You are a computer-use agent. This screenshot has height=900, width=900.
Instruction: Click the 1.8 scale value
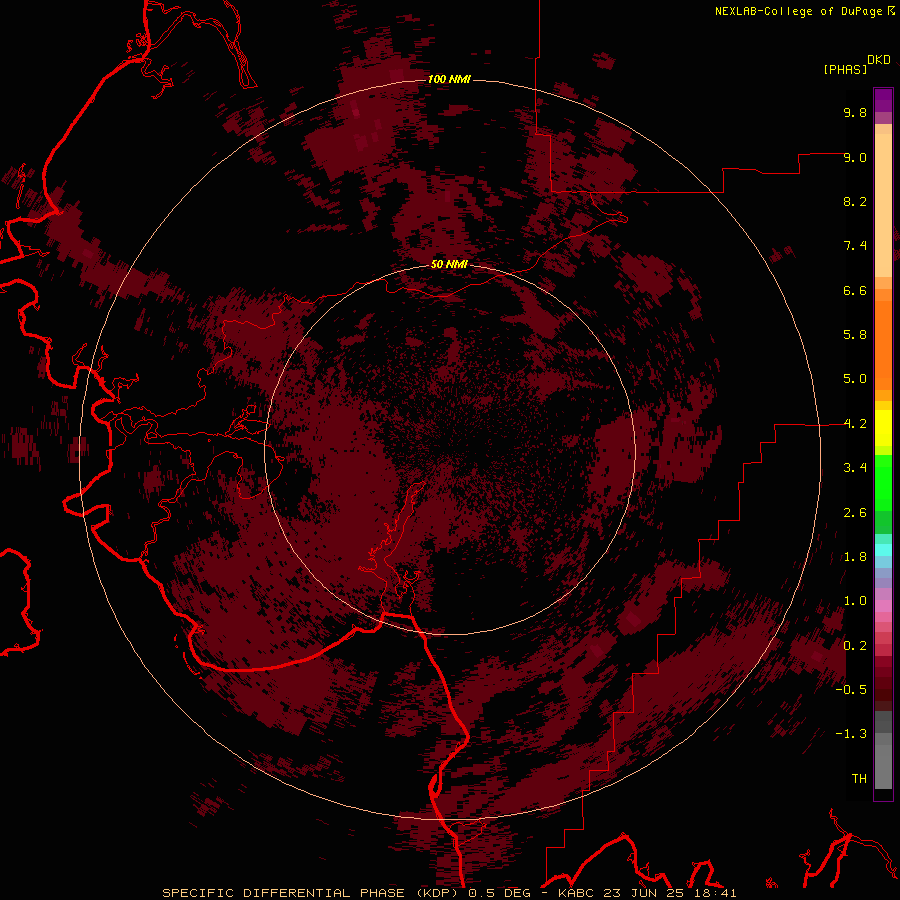(855, 557)
